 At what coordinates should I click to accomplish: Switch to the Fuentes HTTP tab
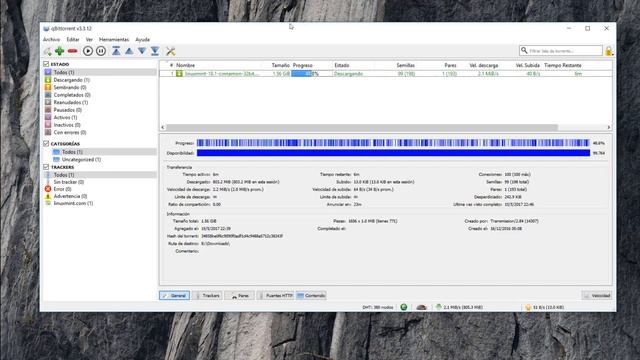pyautogui.click(x=276, y=296)
